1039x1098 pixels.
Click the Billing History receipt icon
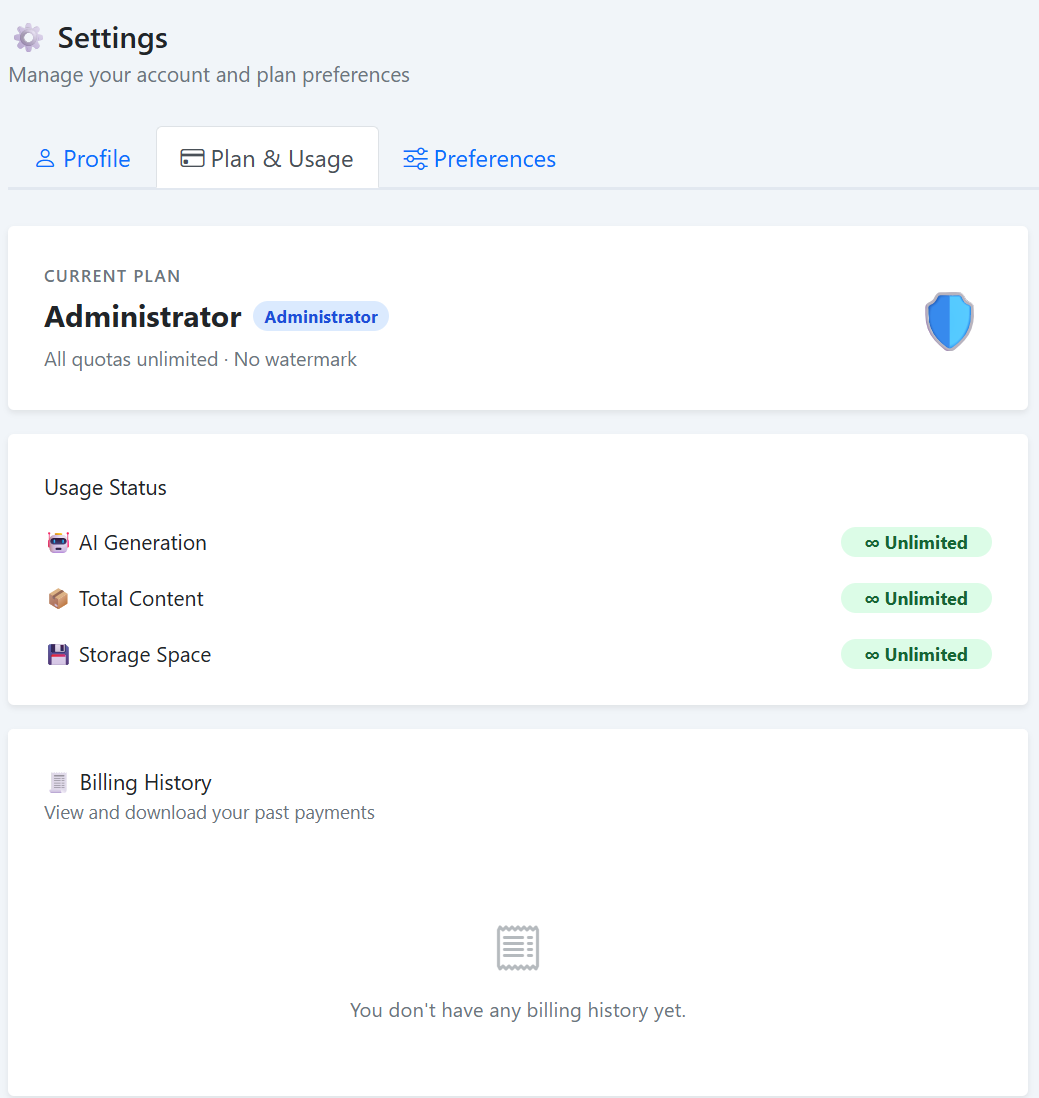59,783
